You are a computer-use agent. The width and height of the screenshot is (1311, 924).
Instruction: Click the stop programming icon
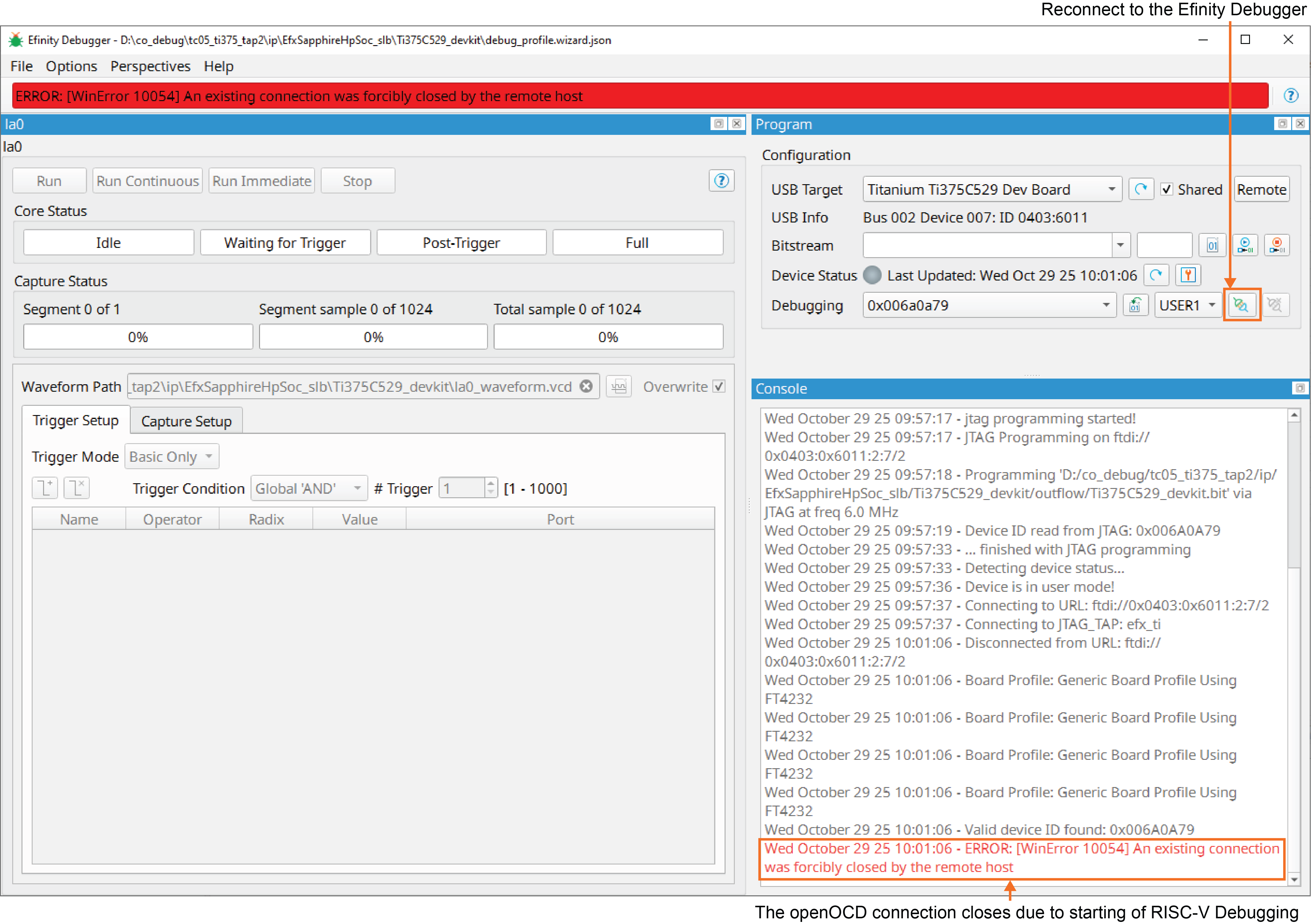1277,246
